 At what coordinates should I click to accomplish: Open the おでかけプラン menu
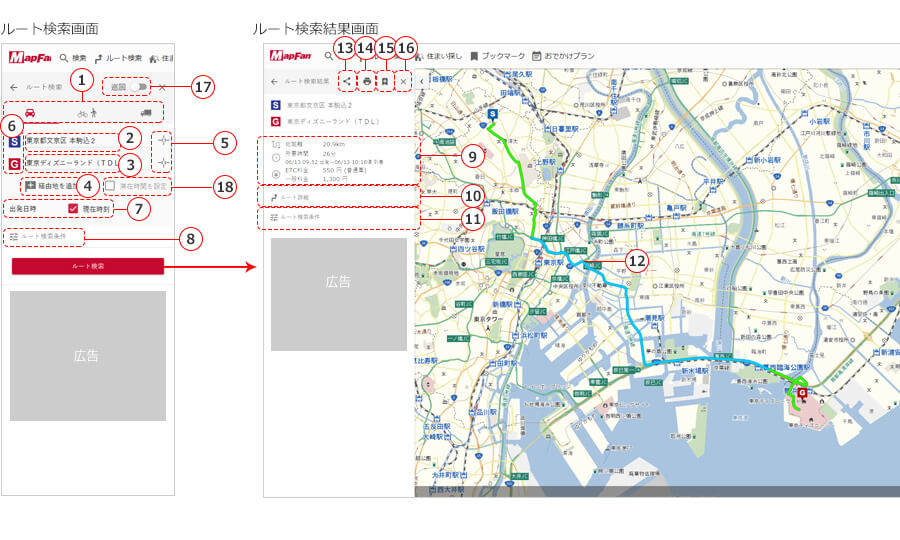click(563, 56)
